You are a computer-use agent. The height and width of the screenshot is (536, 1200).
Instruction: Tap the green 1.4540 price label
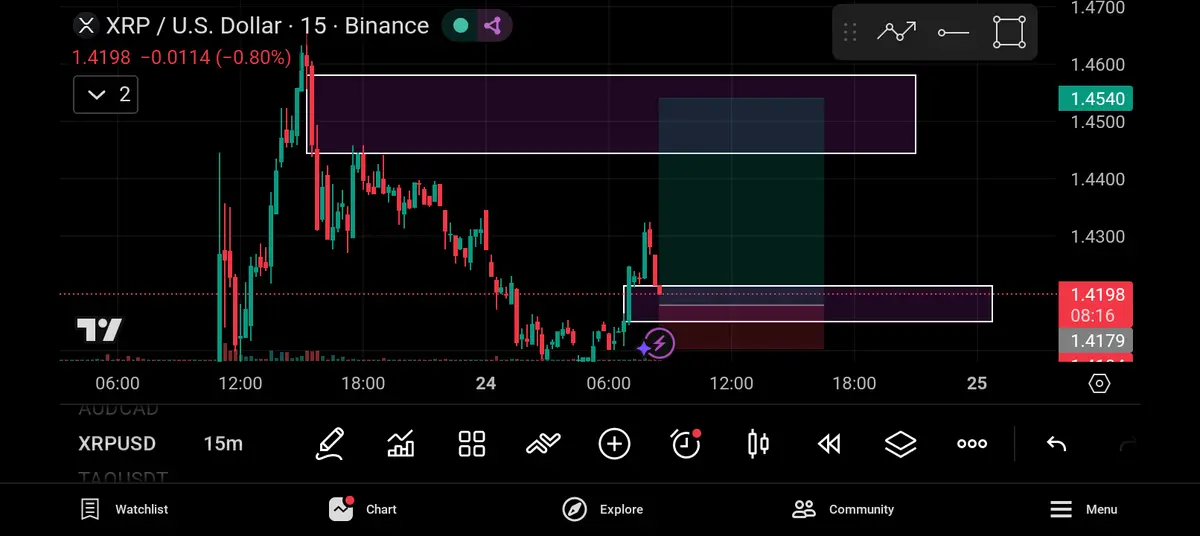1095,99
